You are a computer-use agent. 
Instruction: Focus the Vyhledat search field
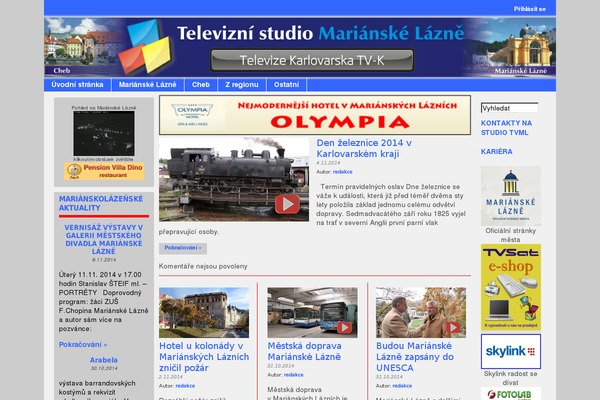(509, 108)
